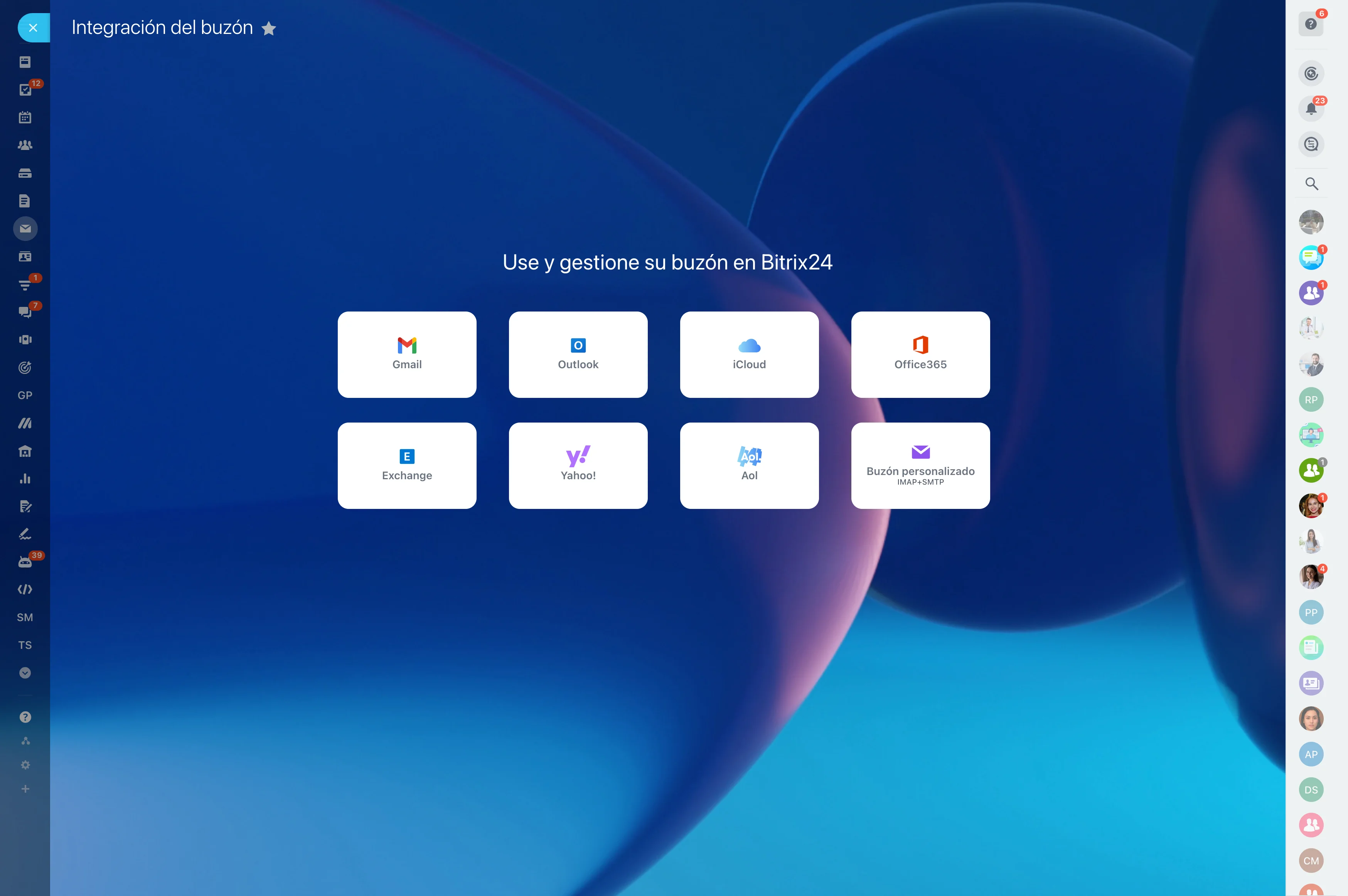1348x896 pixels.
Task: Open the Office365 integration tile
Action: coord(920,354)
